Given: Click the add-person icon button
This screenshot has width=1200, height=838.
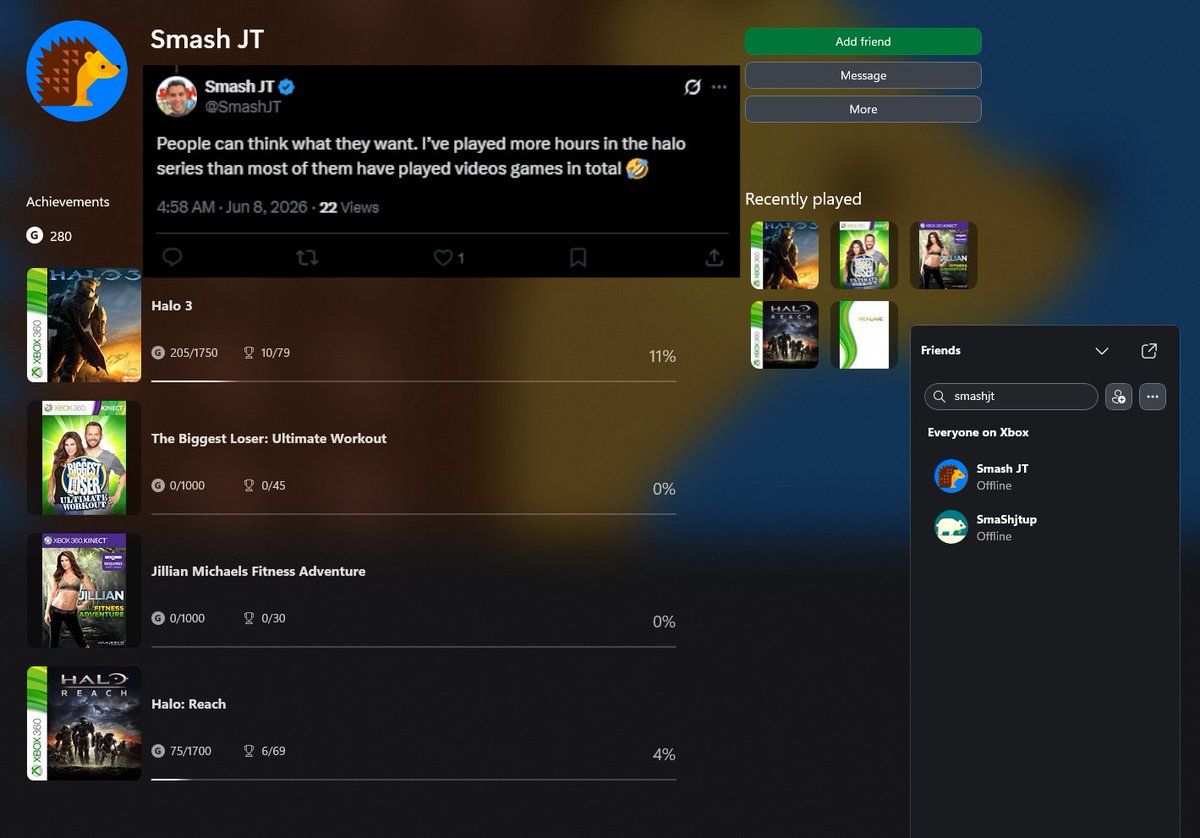Looking at the screenshot, I should click(1118, 396).
